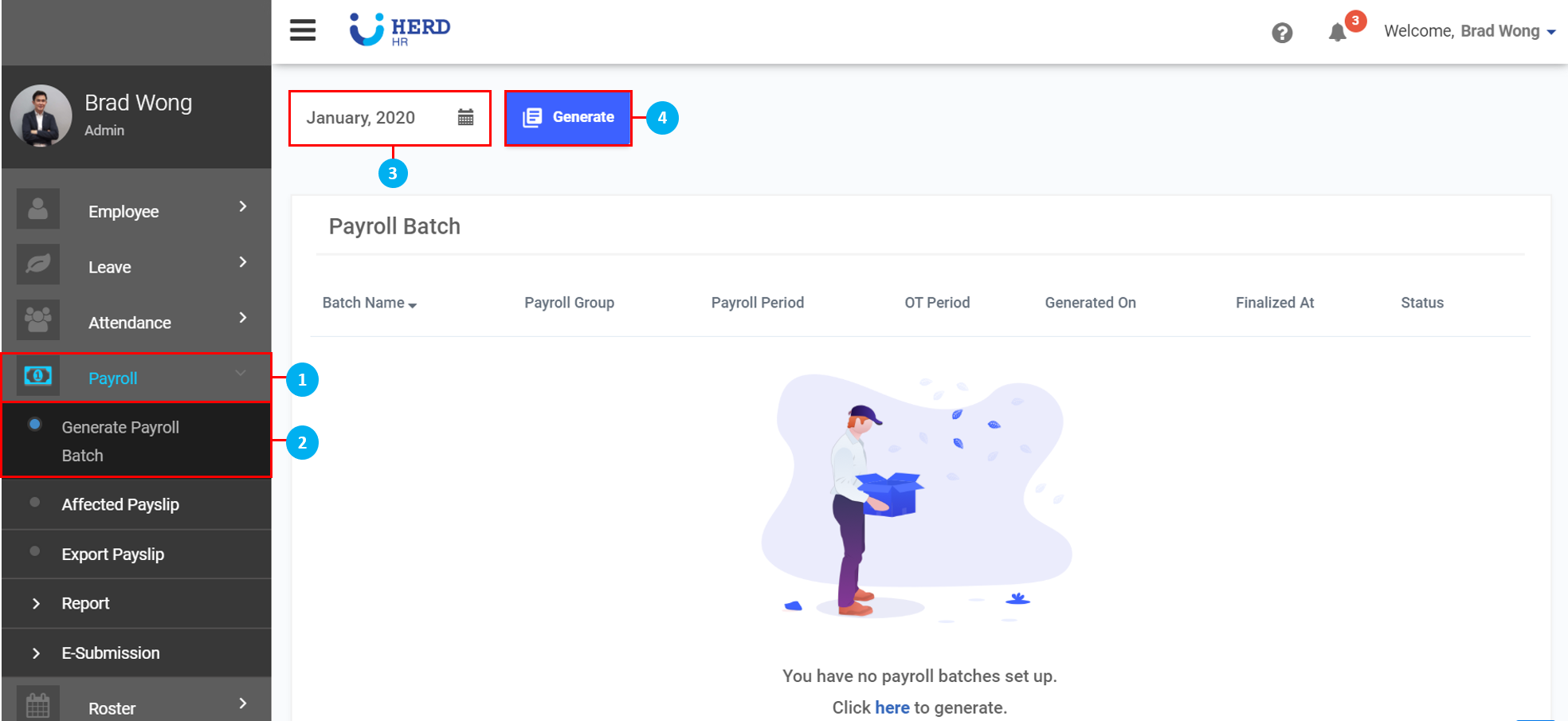Click the calendar icon in the date field

coord(466,118)
